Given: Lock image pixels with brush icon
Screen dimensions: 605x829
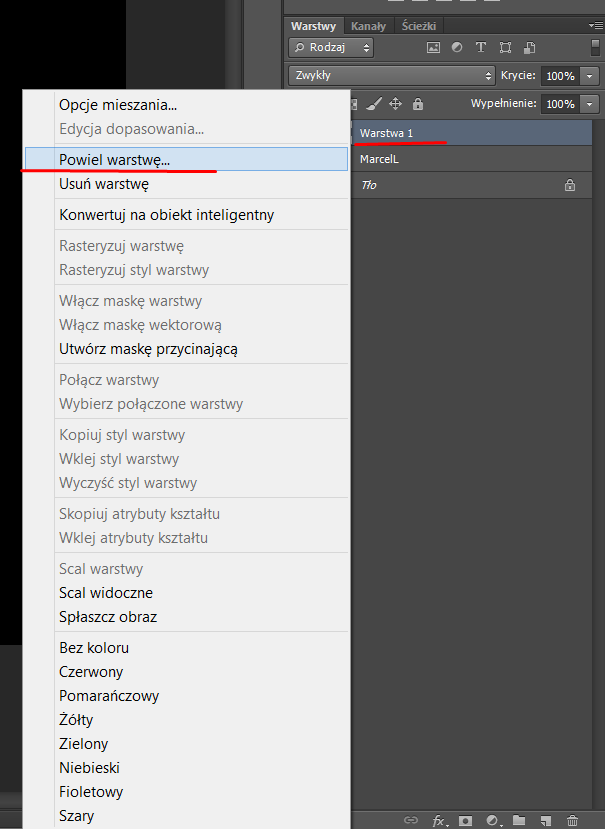Looking at the screenshot, I should [x=373, y=104].
